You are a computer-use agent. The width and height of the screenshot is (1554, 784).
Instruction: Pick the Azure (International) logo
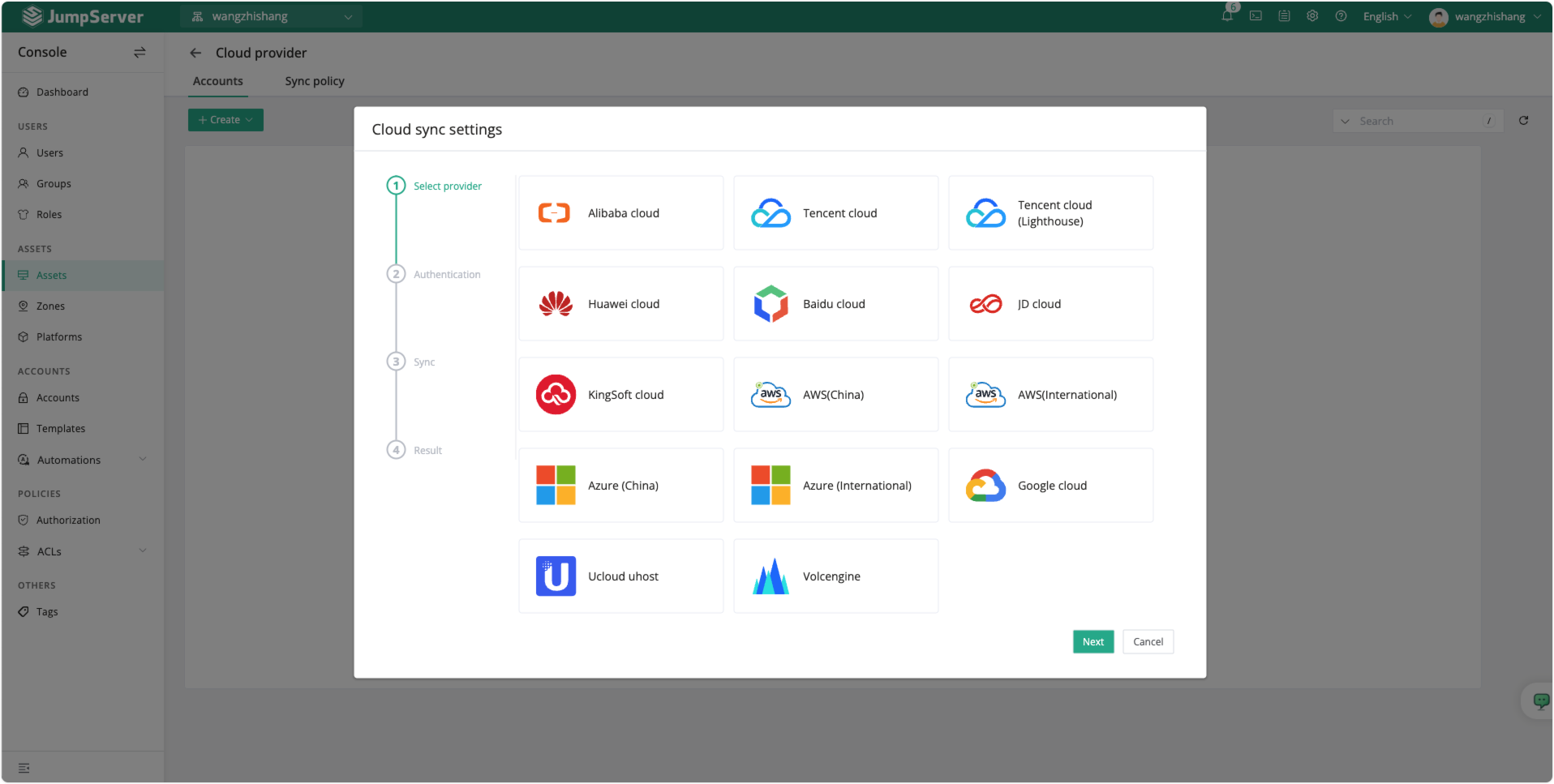771,486
